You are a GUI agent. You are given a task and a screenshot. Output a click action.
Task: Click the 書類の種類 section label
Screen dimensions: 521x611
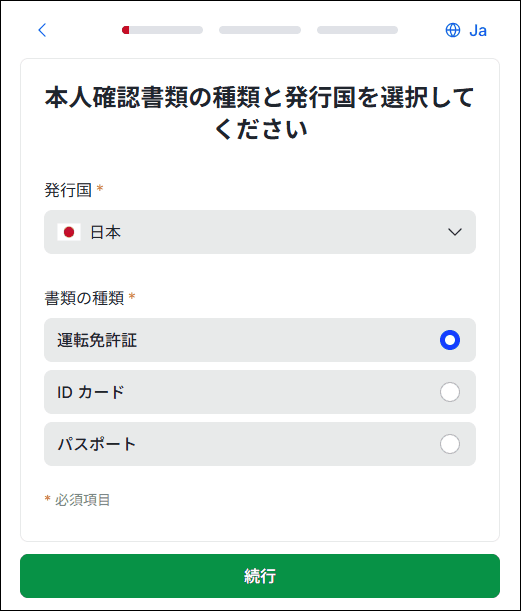(84, 298)
